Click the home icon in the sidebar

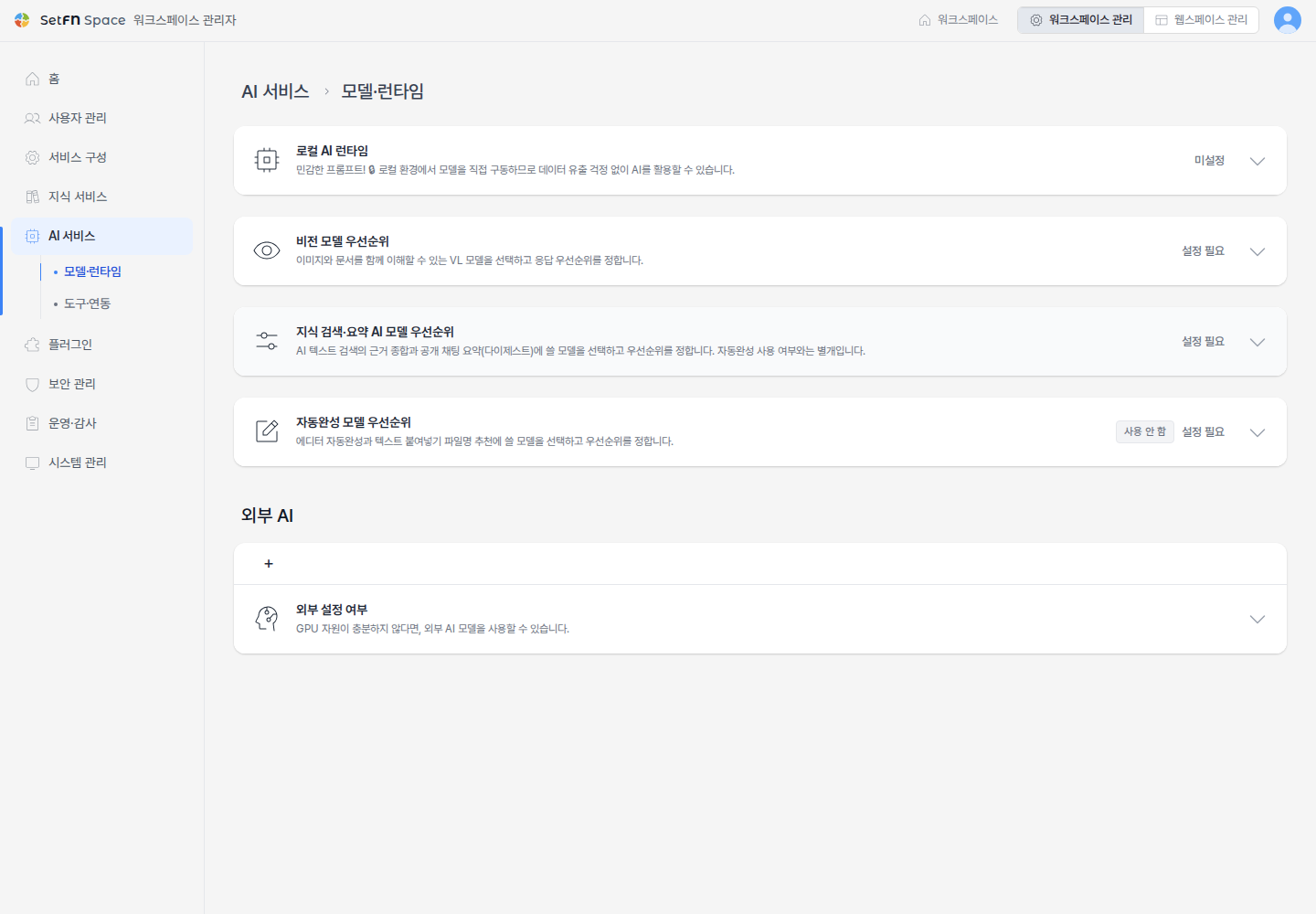click(32, 79)
